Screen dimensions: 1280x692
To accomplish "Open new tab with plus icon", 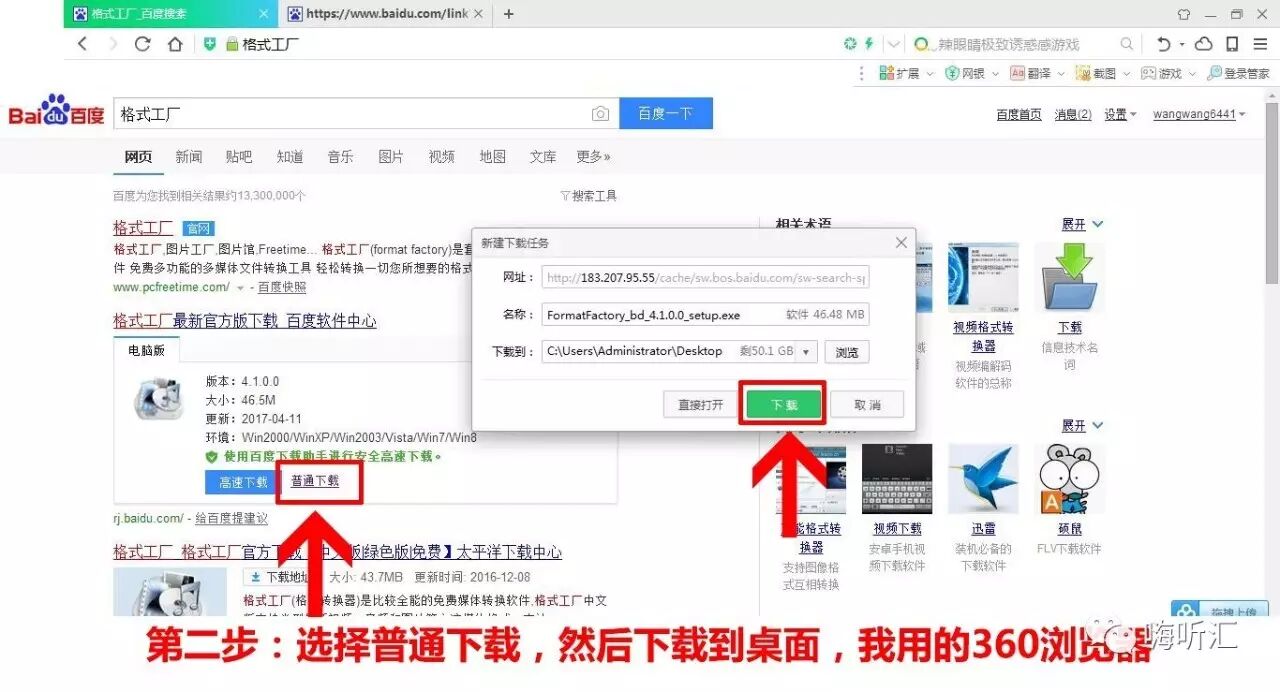I will coord(509,14).
